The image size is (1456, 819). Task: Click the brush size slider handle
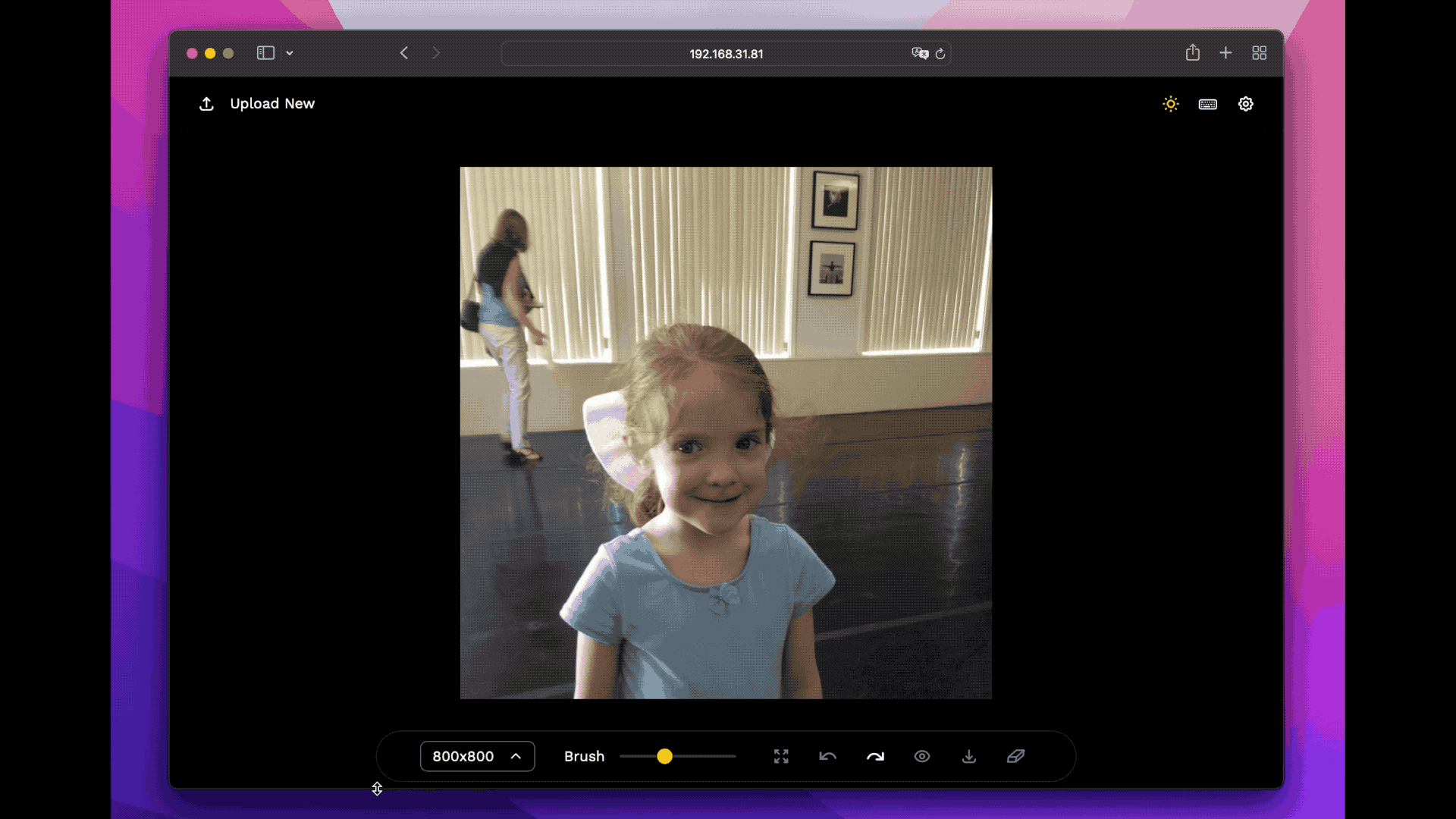(x=664, y=756)
